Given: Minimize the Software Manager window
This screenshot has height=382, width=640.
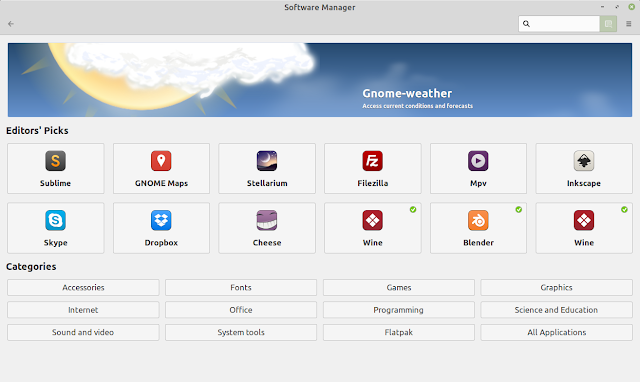Looking at the screenshot, I should [x=602, y=7].
